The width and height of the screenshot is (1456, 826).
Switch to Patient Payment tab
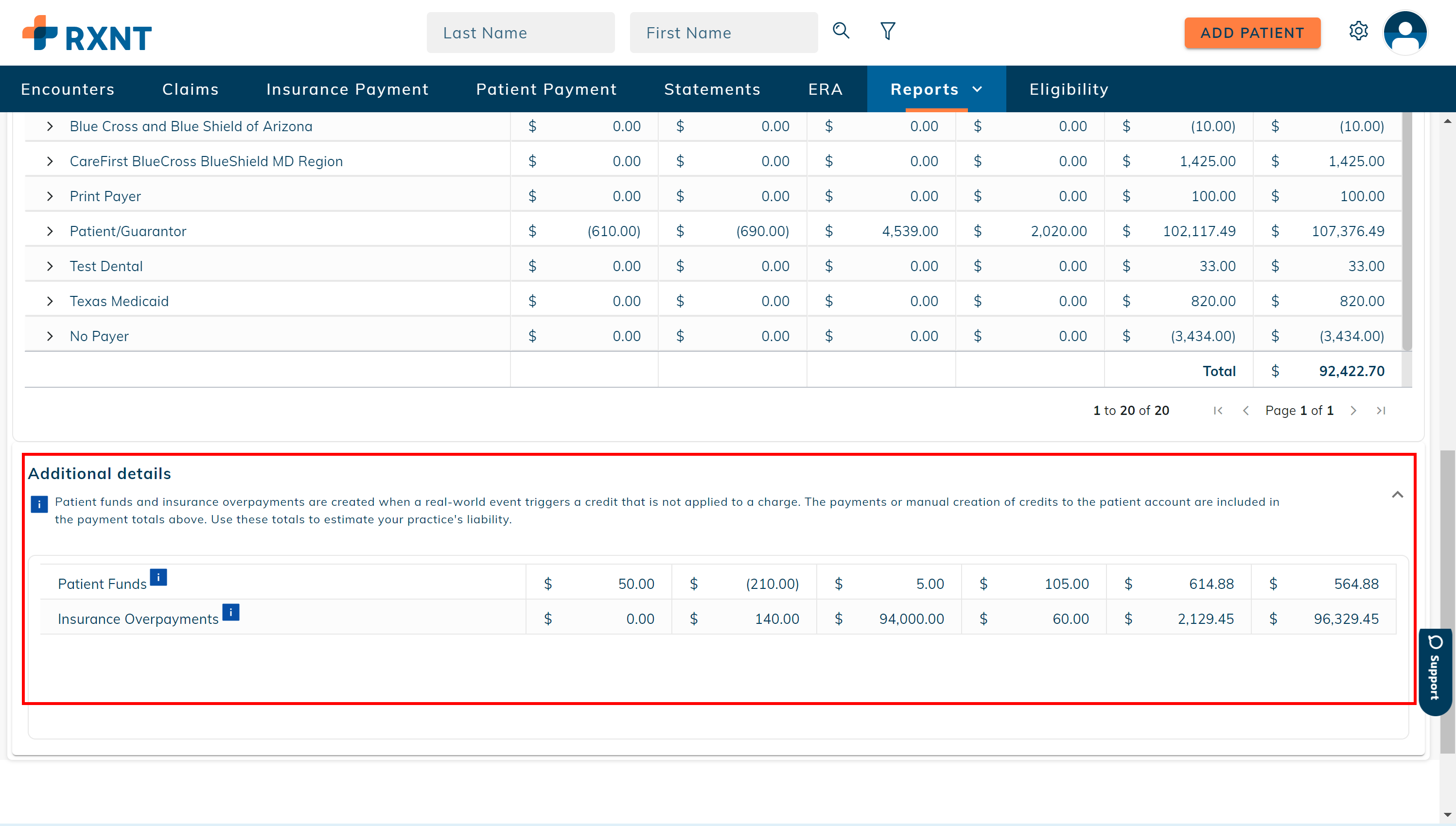pyautogui.click(x=546, y=89)
